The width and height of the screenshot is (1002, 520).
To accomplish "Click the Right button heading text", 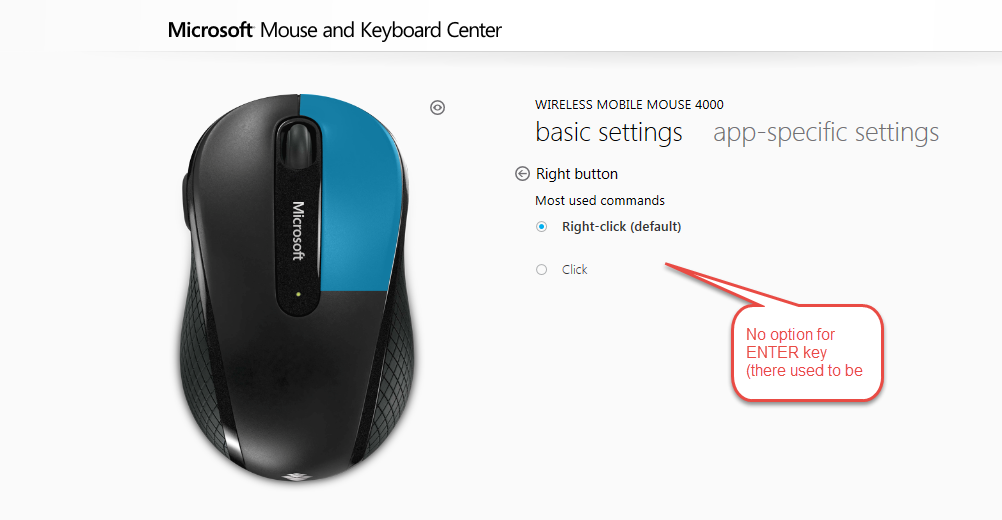I will (576, 174).
